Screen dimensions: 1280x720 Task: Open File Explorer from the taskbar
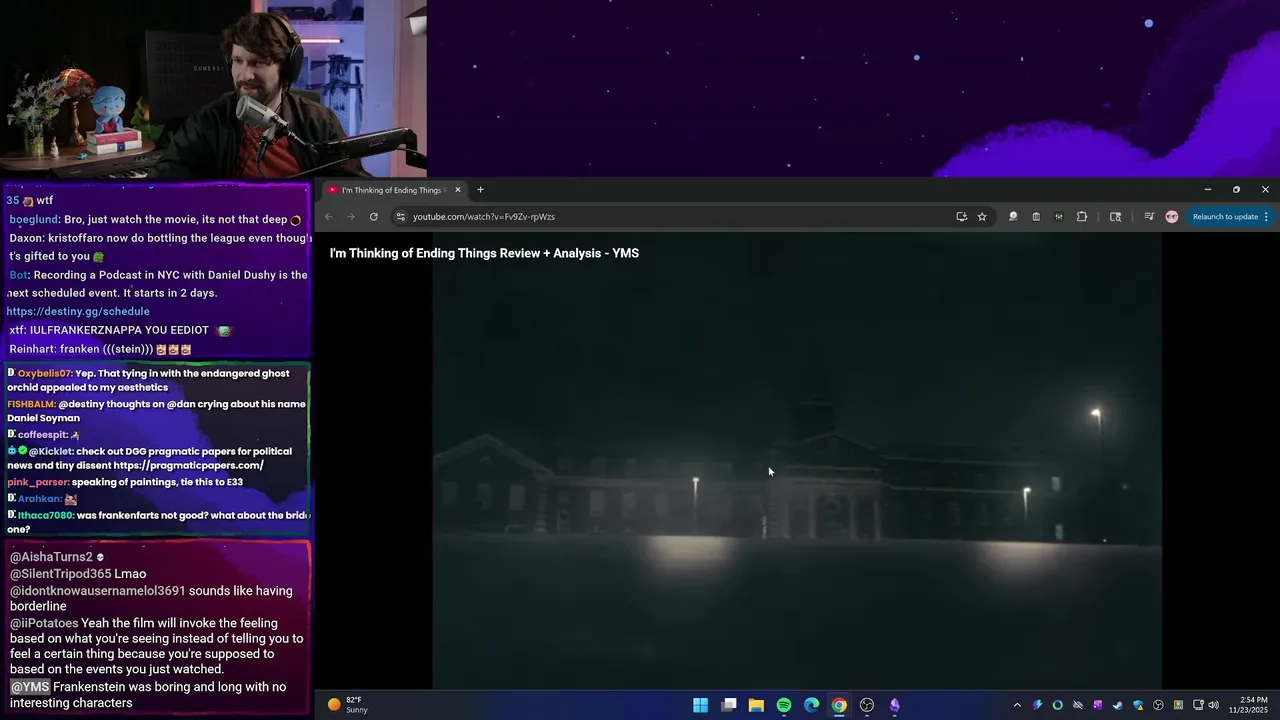pos(756,705)
